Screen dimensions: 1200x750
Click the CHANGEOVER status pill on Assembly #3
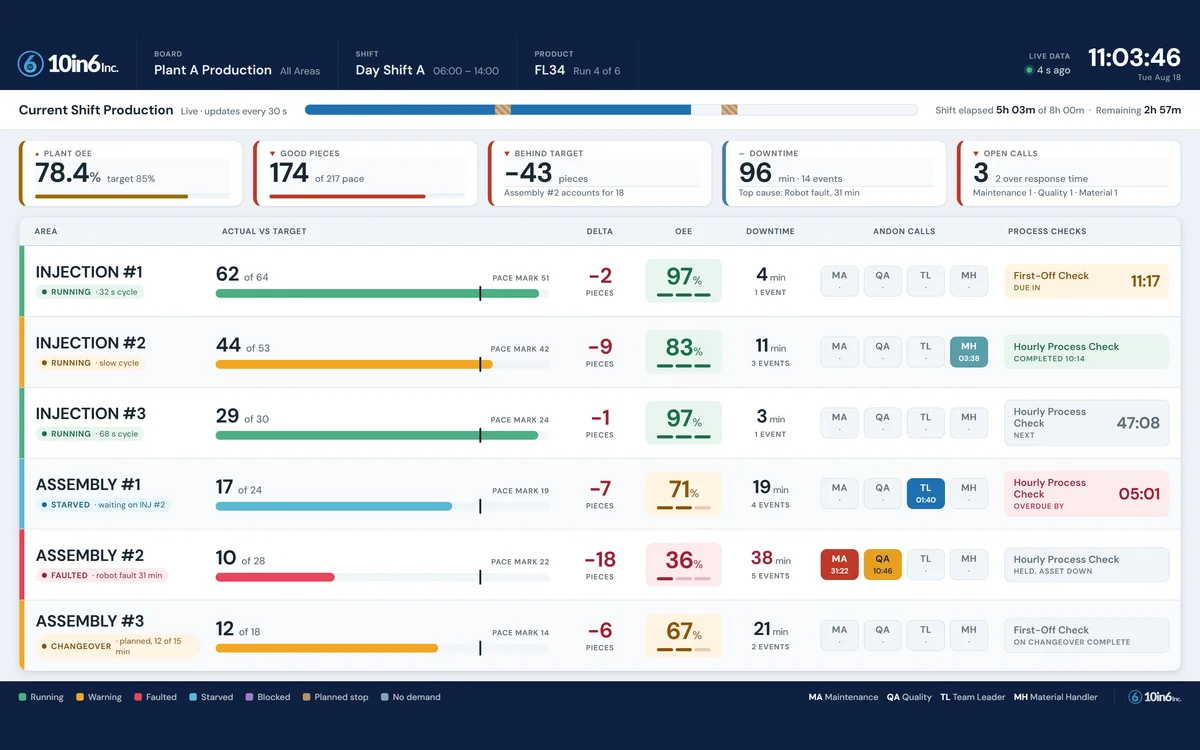tap(118, 646)
